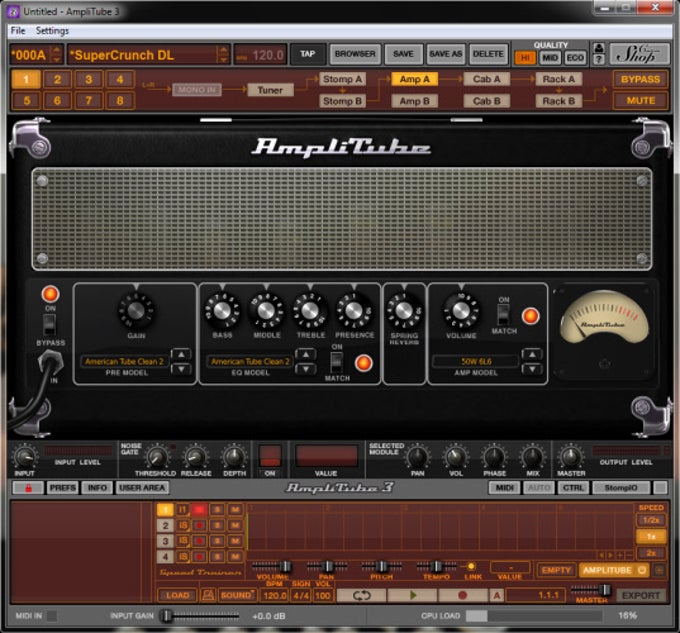Toggle the amp model MATCH switch

pyautogui.click(x=503, y=314)
